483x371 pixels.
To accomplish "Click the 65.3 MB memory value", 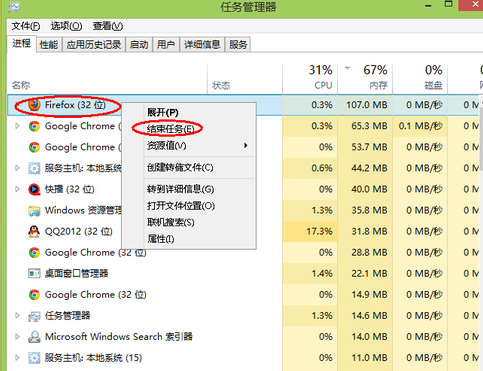I will (369, 126).
